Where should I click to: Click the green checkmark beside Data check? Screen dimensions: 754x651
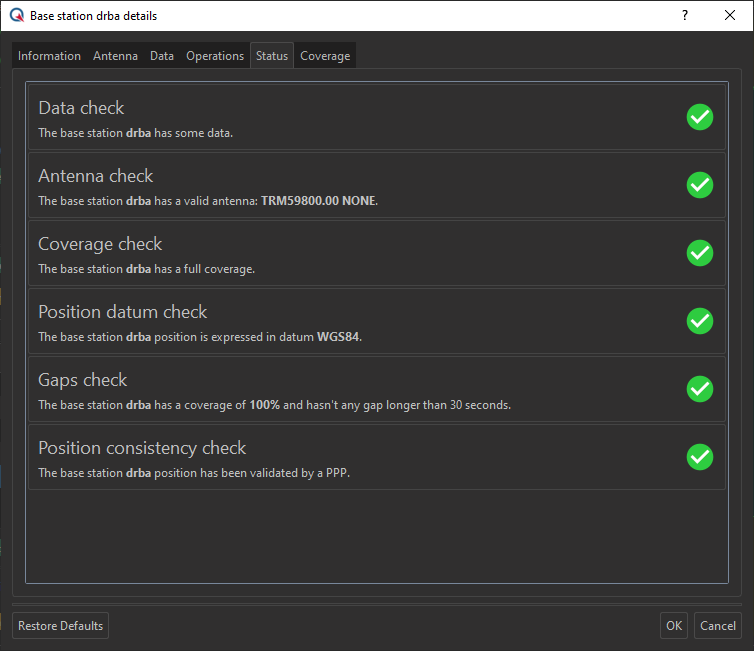[x=700, y=117]
